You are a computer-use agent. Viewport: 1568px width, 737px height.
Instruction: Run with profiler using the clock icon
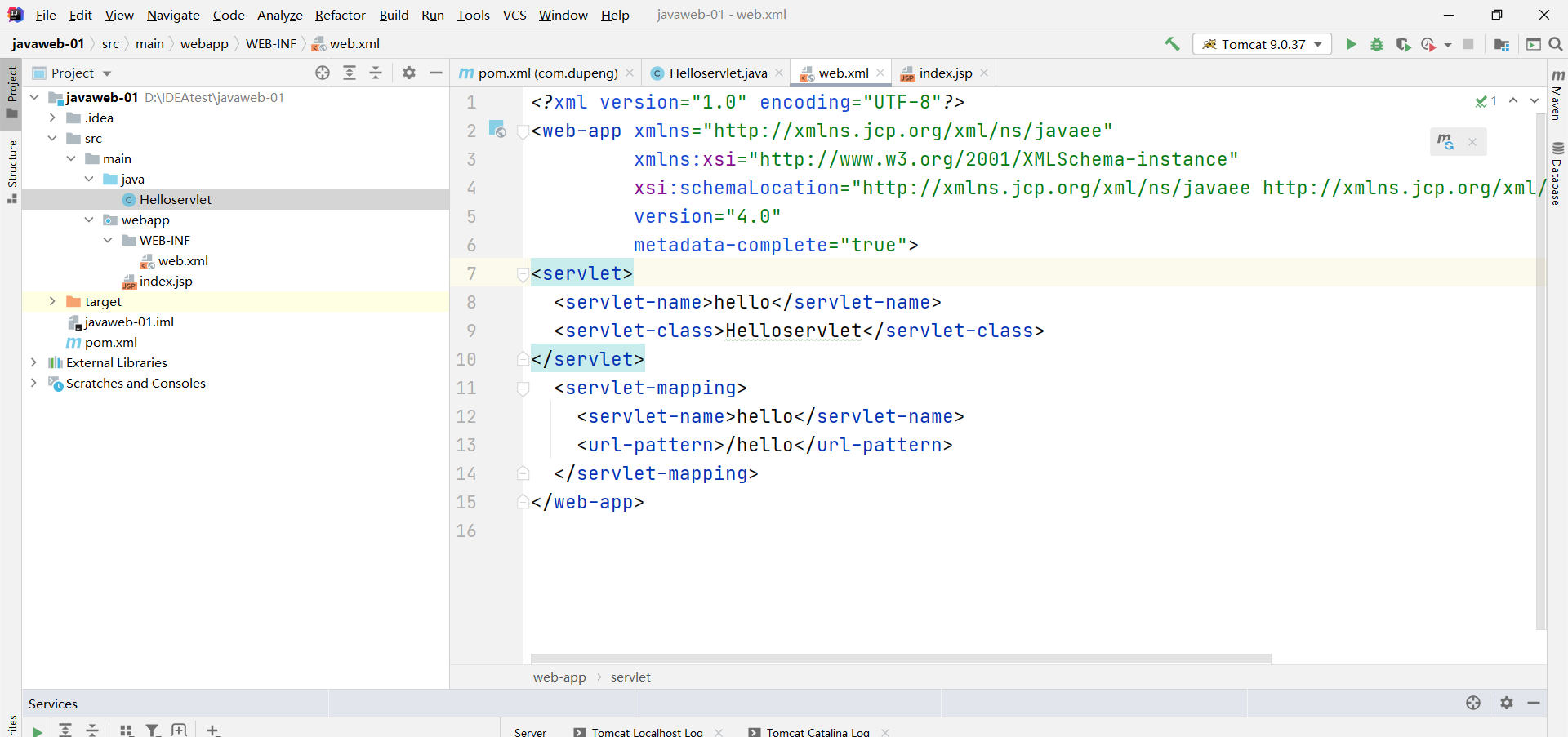pos(1428,44)
